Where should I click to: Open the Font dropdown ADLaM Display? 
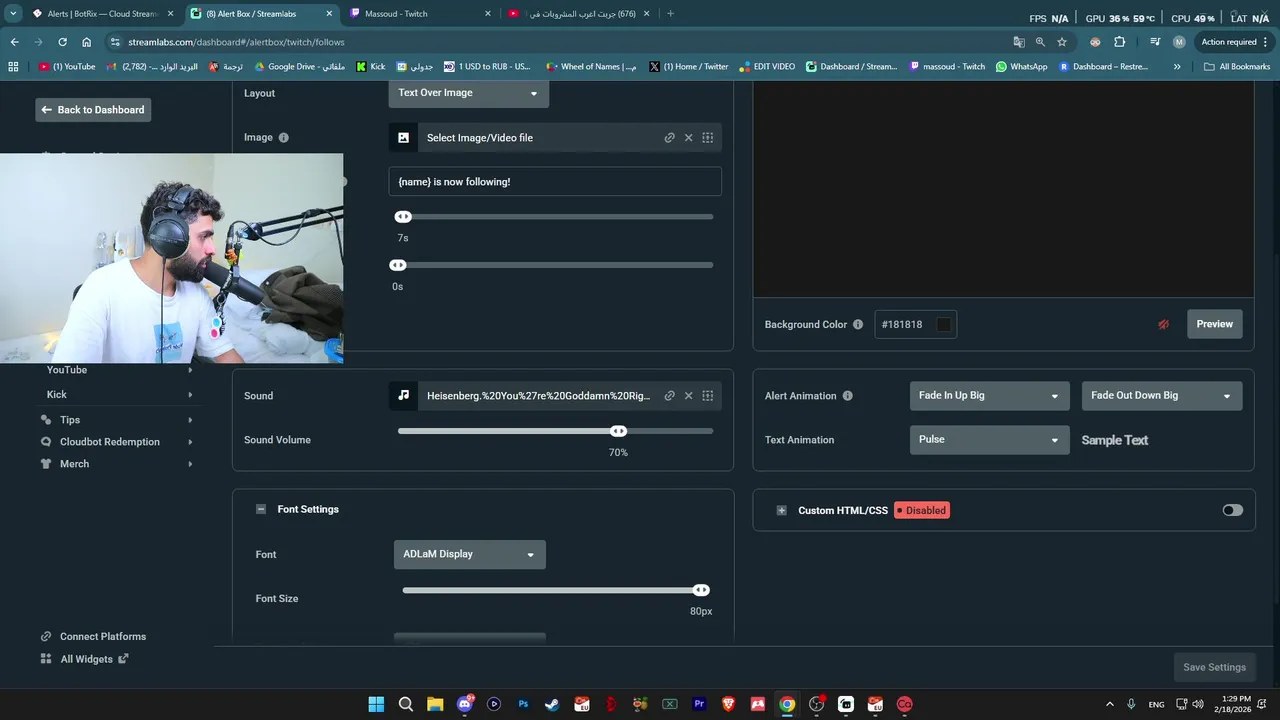[470, 554]
